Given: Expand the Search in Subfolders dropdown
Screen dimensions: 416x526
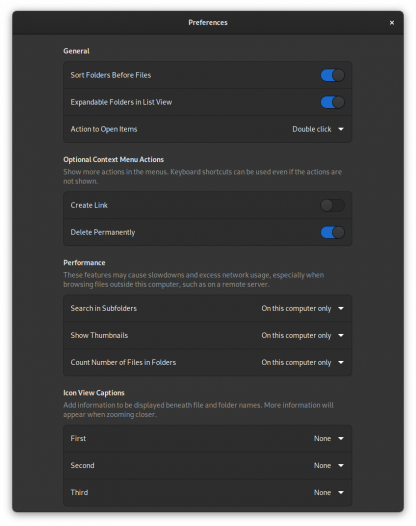Looking at the screenshot, I should [303, 308].
